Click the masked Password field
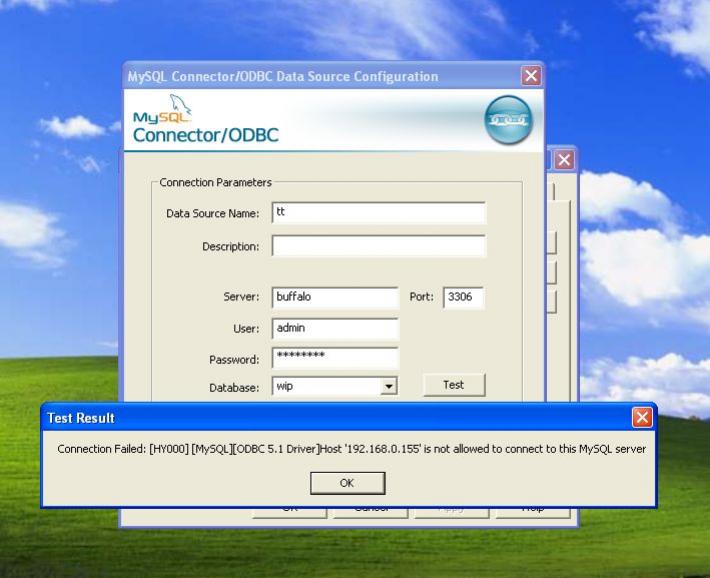The width and height of the screenshot is (710, 578). point(335,358)
